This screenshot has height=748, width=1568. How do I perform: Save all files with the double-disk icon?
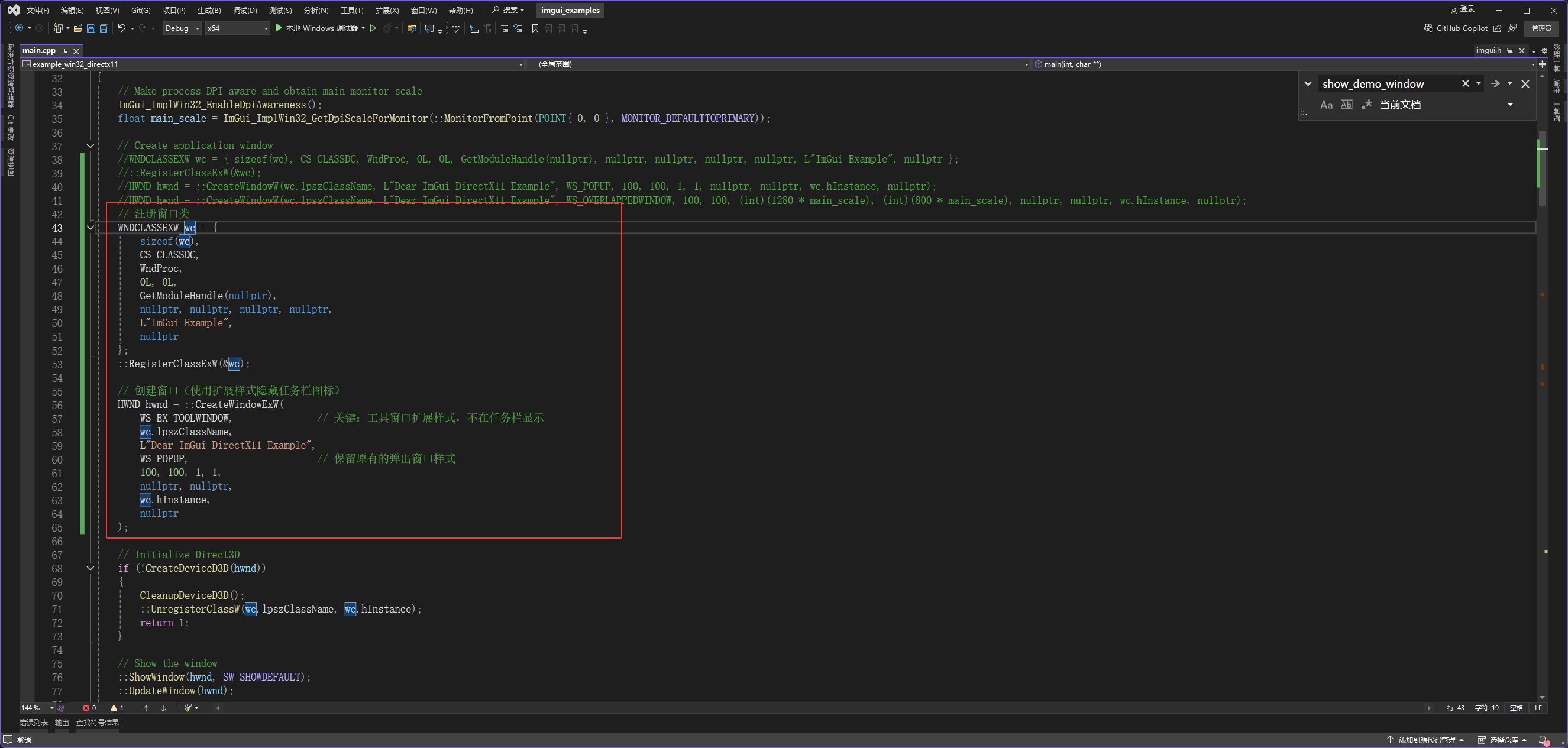[104, 28]
